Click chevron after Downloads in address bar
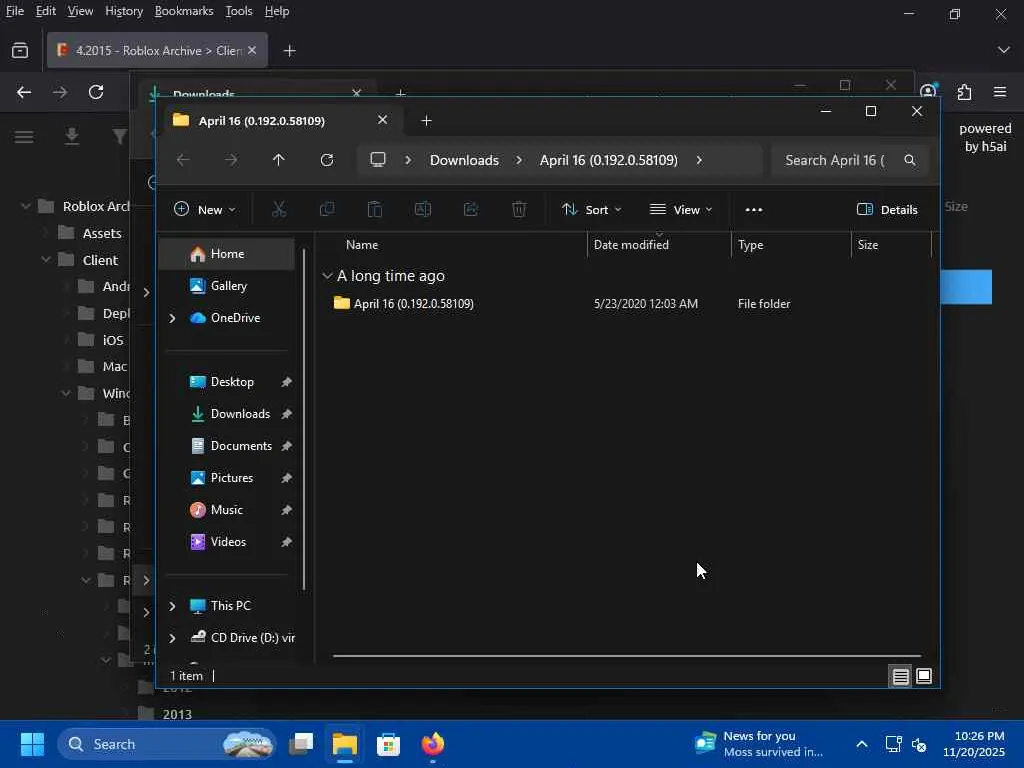This screenshot has height=768, width=1024. coord(519,160)
